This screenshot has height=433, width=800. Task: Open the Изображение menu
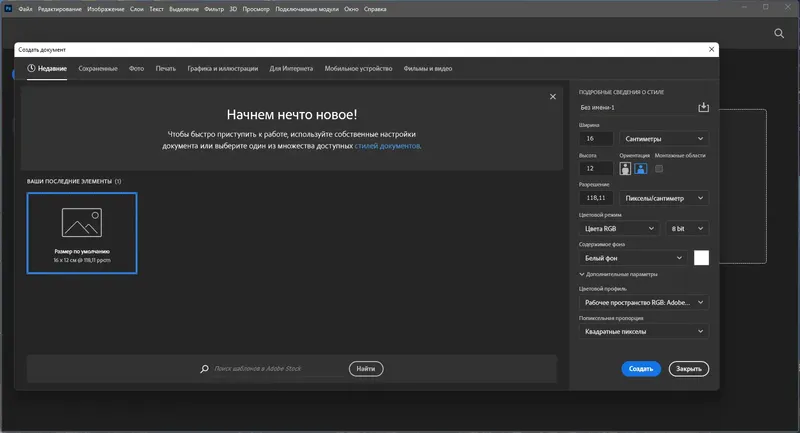[x=106, y=9]
